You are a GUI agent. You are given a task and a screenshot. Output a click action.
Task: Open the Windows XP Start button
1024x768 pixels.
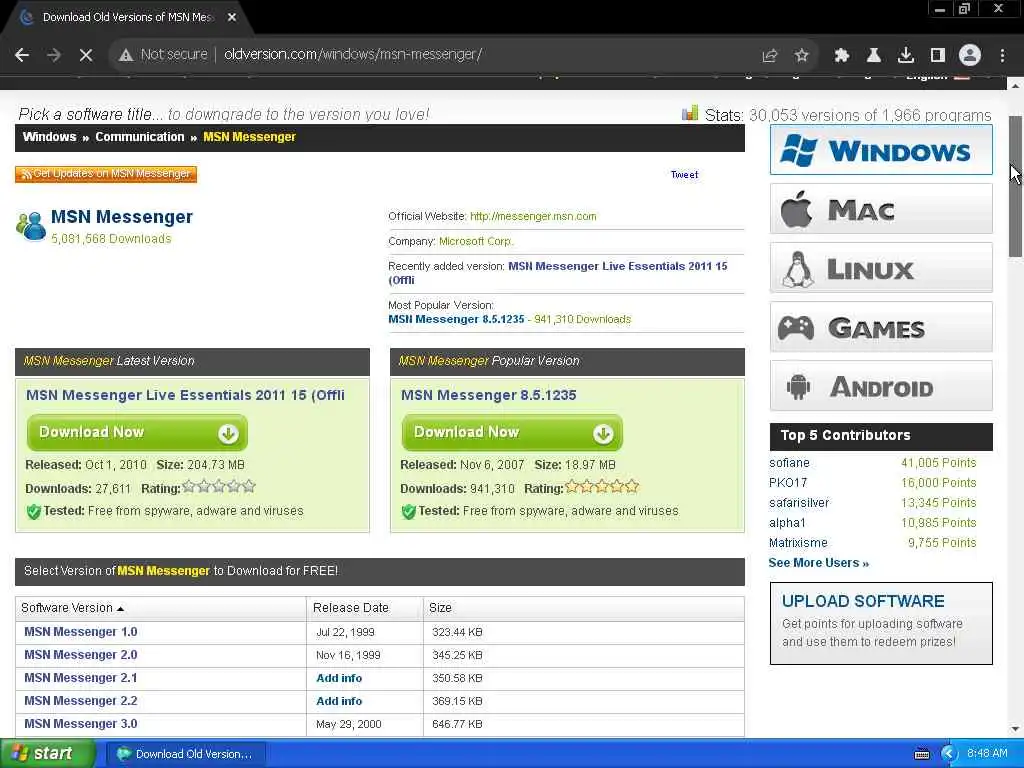(46, 754)
